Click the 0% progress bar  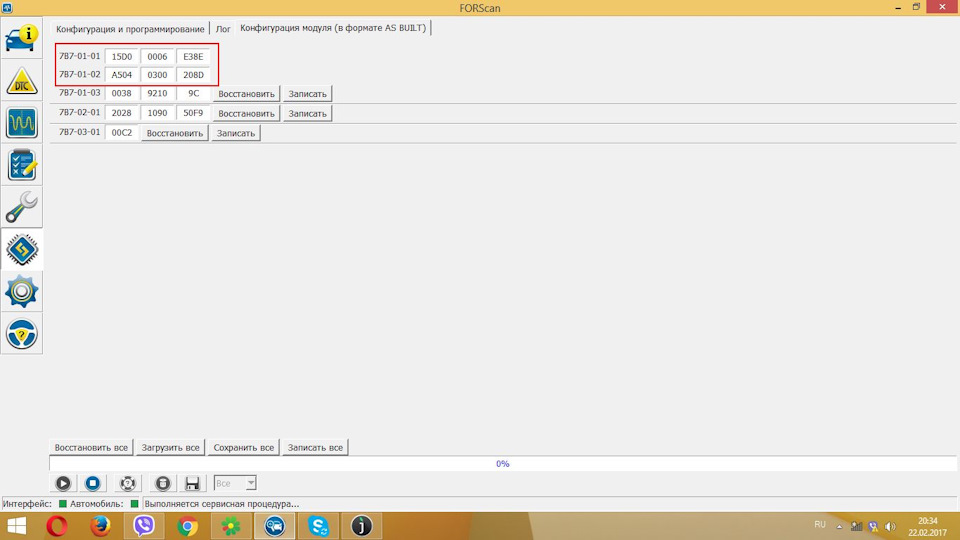[503, 464]
